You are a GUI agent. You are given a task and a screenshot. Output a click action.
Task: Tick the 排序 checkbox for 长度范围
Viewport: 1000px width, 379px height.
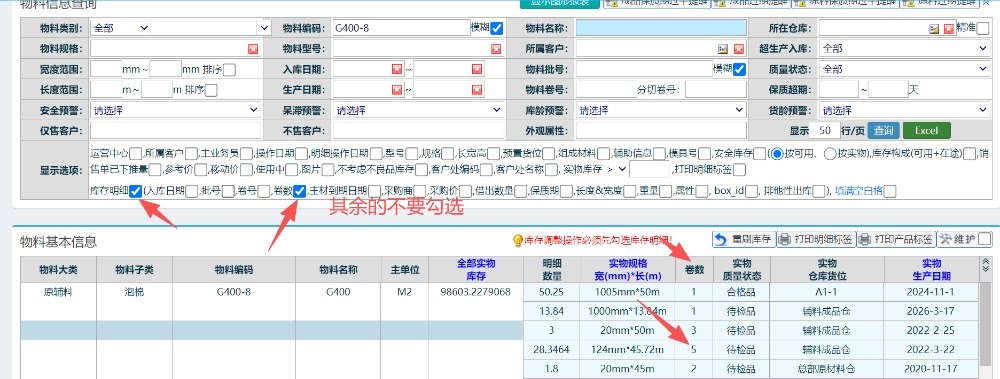pyautogui.click(x=211, y=90)
